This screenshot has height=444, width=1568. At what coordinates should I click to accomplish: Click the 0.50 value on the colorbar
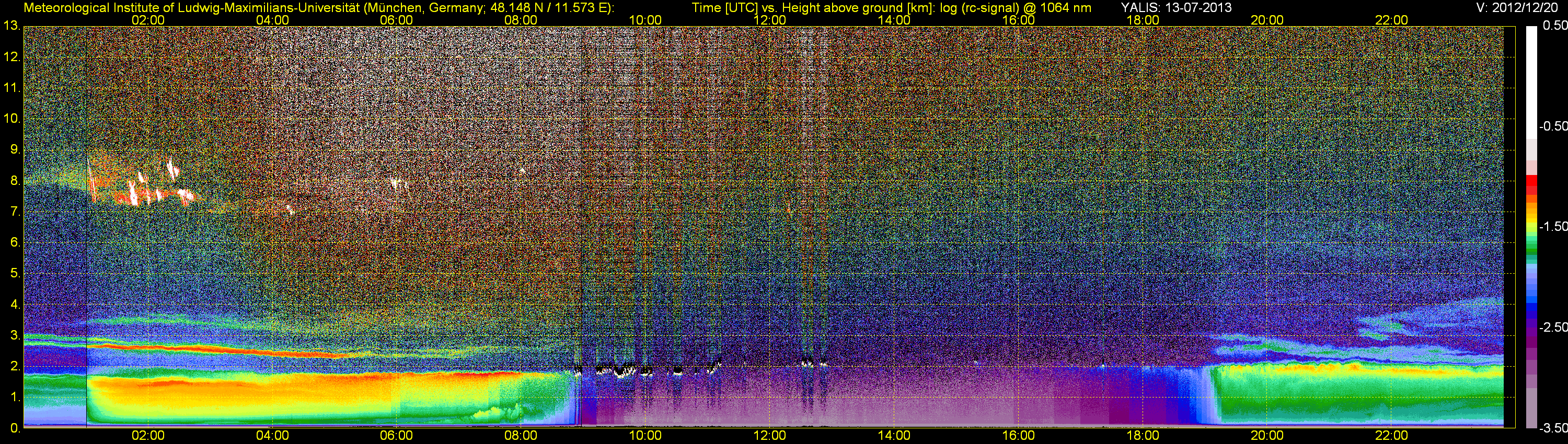1554,26
